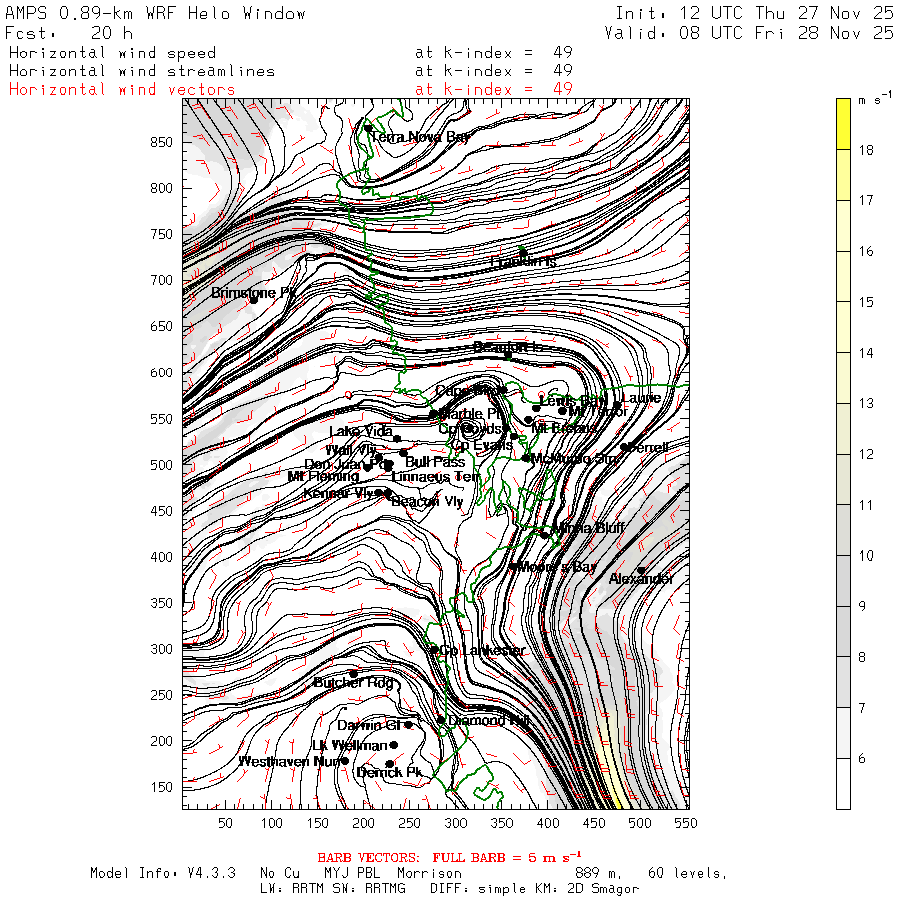
Task: Click the 'Butcher Rdg' map label
Action: pos(354,682)
